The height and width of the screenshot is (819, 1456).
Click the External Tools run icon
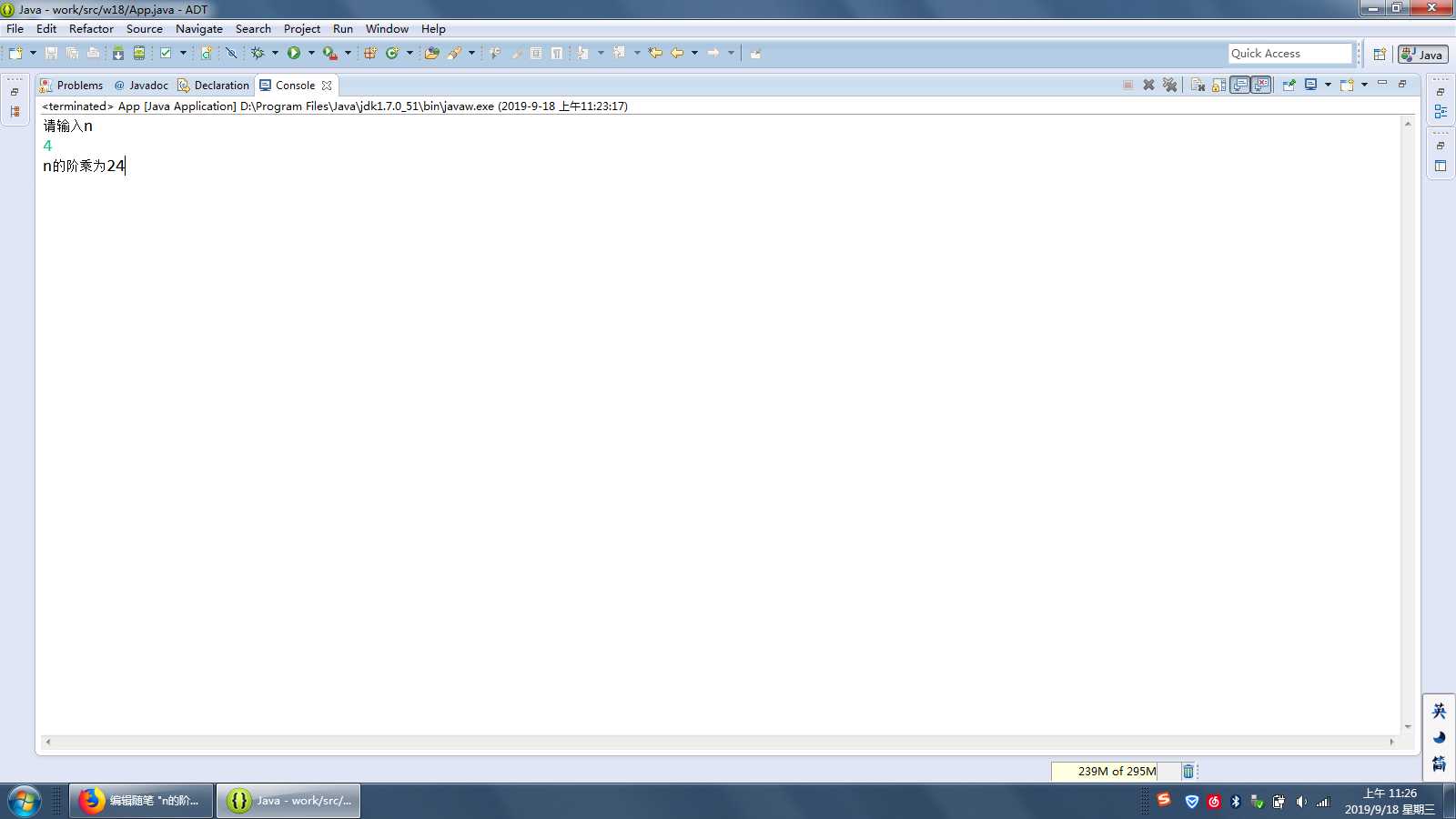[x=330, y=53]
